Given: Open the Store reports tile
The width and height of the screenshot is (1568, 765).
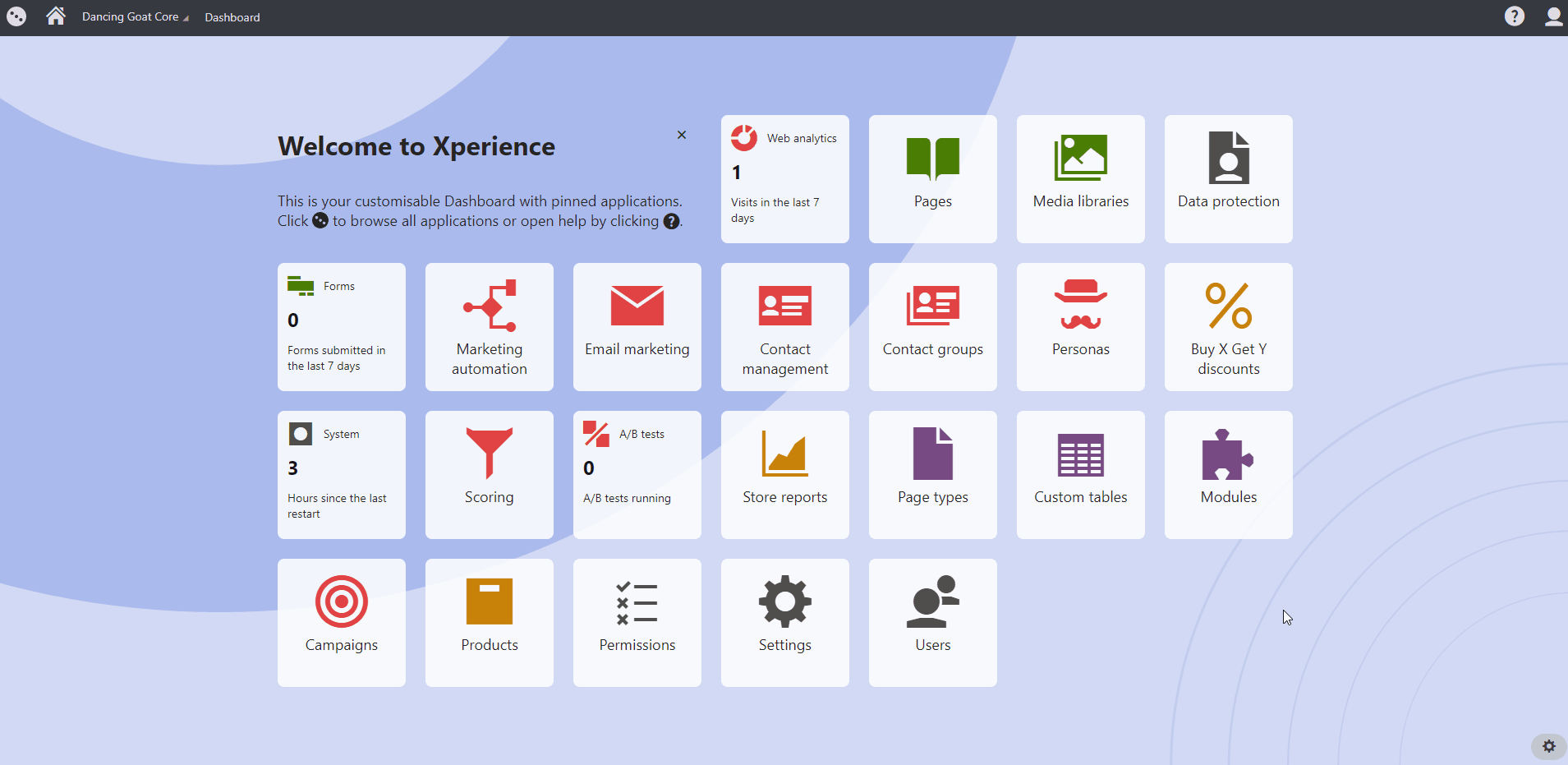Looking at the screenshot, I should (x=784, y=474).
